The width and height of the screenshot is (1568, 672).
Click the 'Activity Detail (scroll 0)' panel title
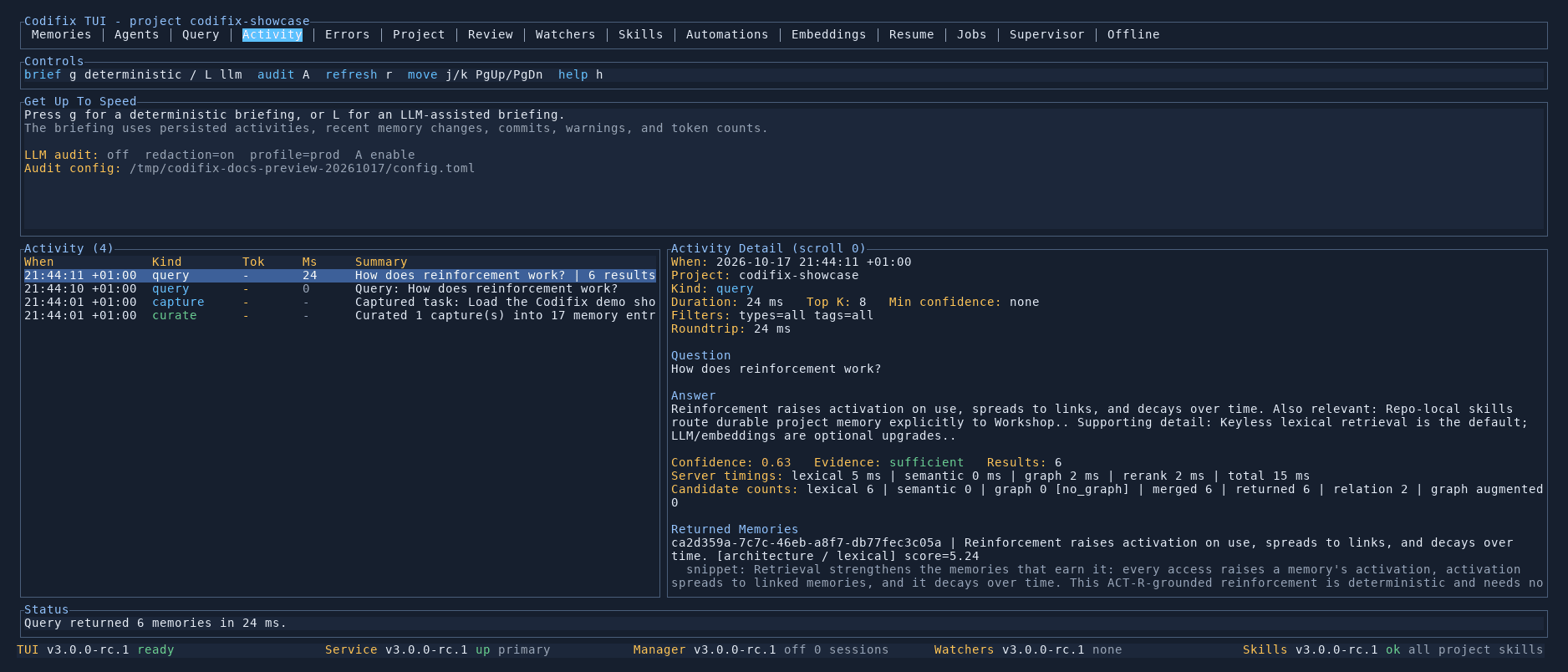(x=768, y=248)
